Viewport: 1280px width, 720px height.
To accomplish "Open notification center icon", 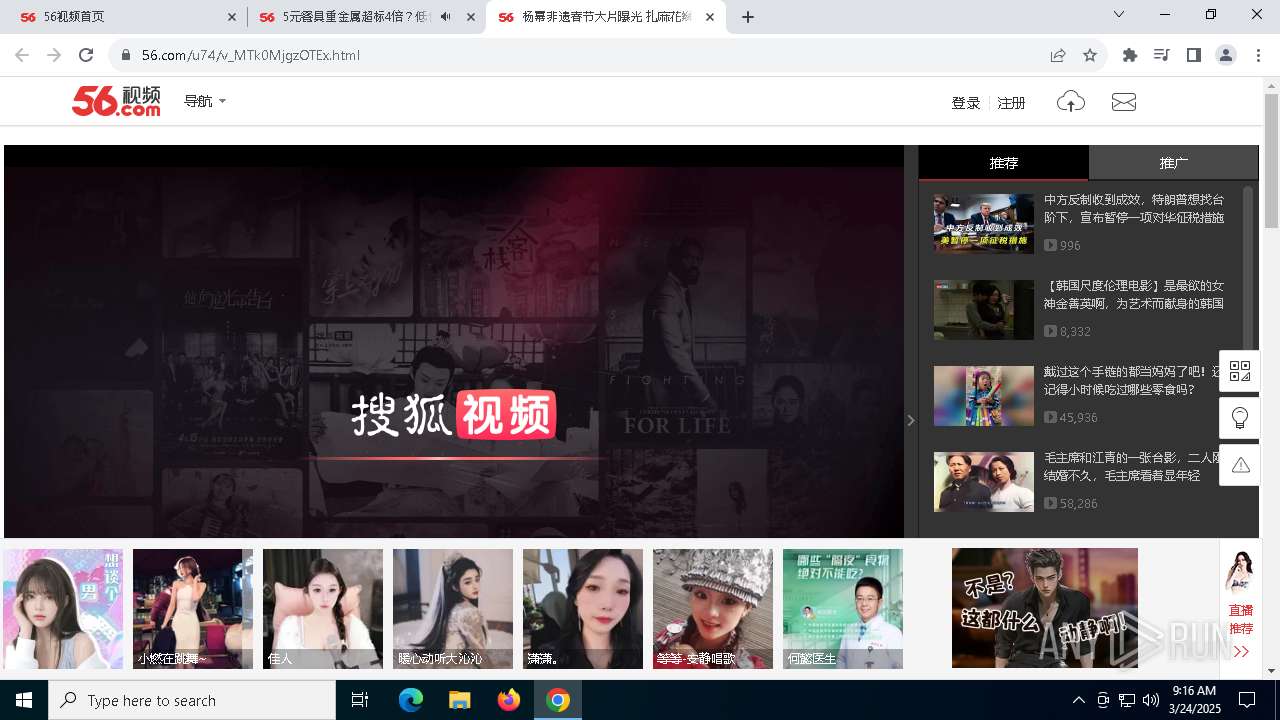I will pyautogui.click(x=1247, y=700).
